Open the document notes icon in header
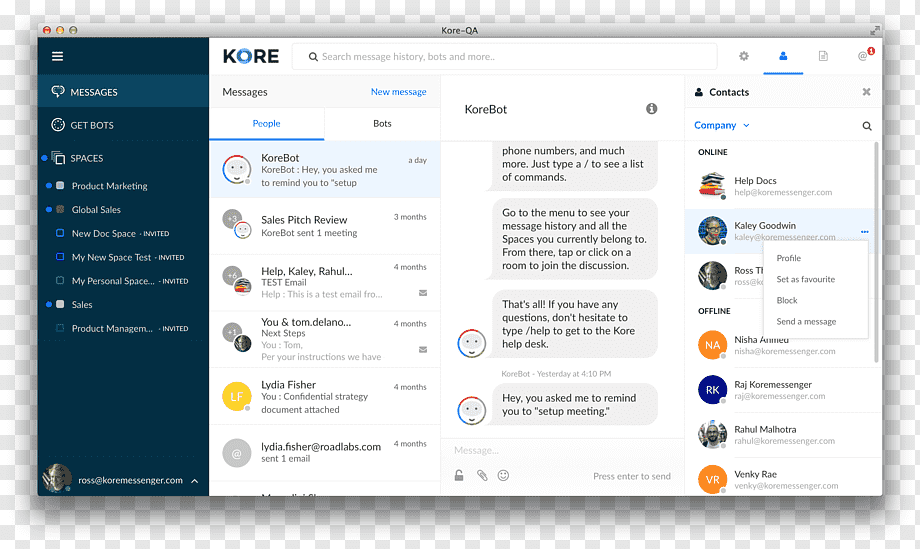Viewport: 920px width, 549px height. click(x=823, y=56)
